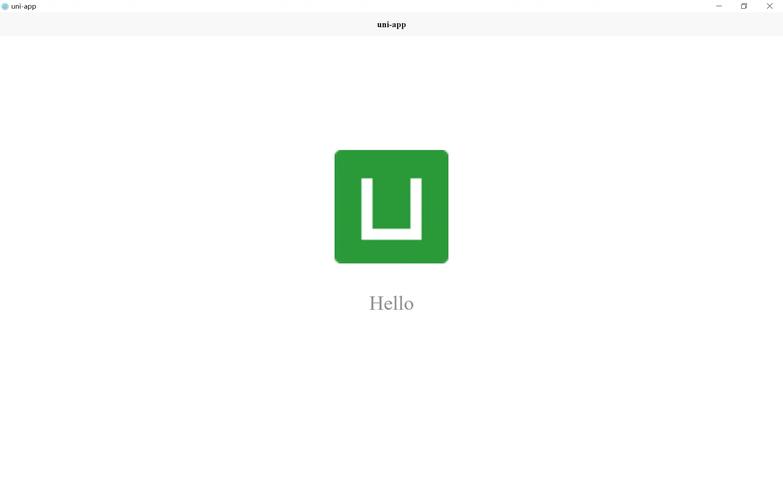The width and height of the screenshot is (783, 500).
Task: Minimize the uni-app window
Action: 719,6
